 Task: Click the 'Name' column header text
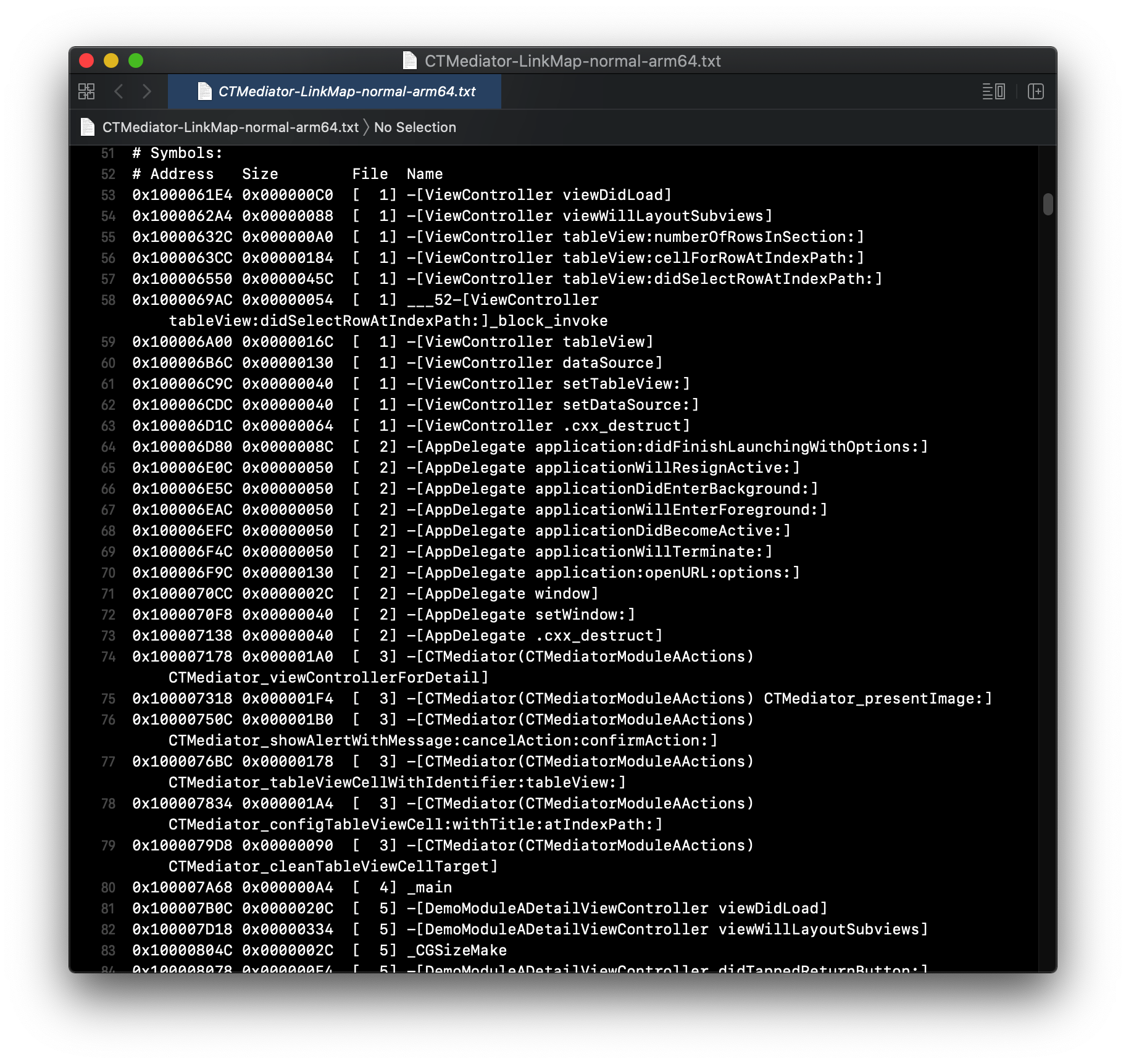(425, 174)
